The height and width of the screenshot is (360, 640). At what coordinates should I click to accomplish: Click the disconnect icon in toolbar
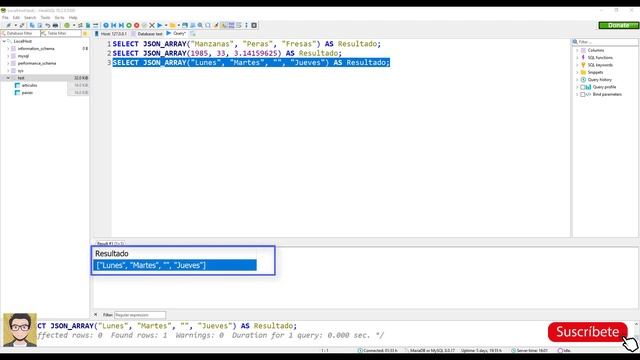[x=22, y=25]
